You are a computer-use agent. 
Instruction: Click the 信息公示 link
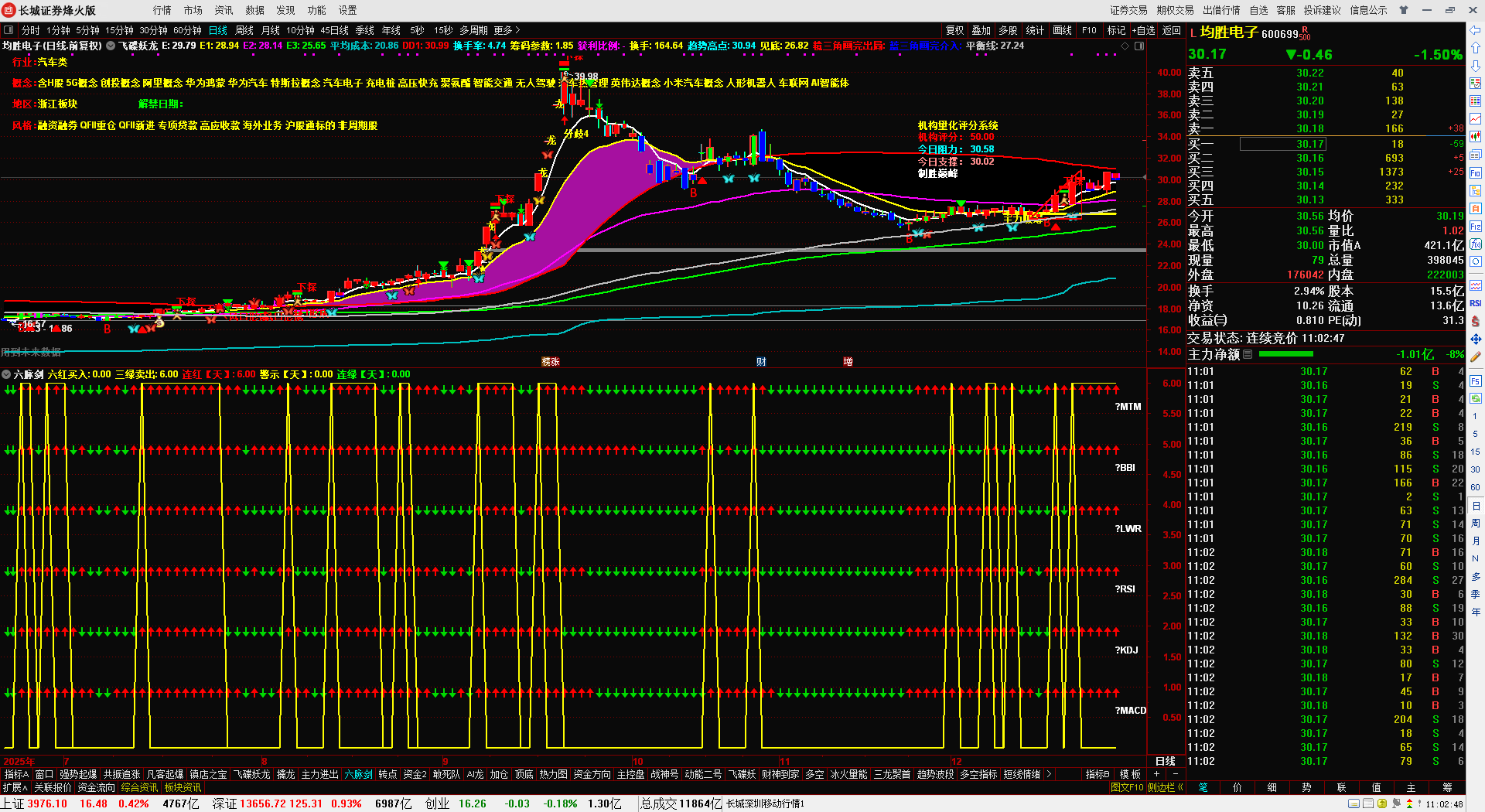(x=1369, y=10)
